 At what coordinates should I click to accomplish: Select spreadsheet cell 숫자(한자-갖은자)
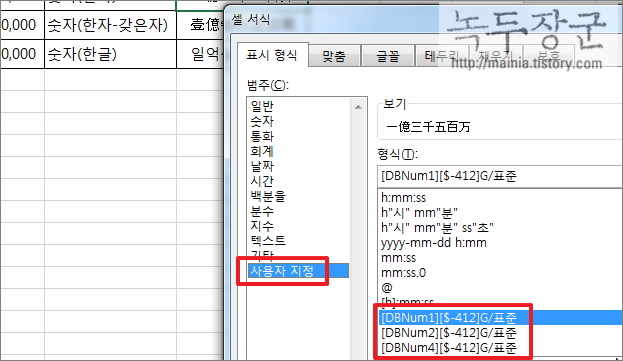pos(110,25)
